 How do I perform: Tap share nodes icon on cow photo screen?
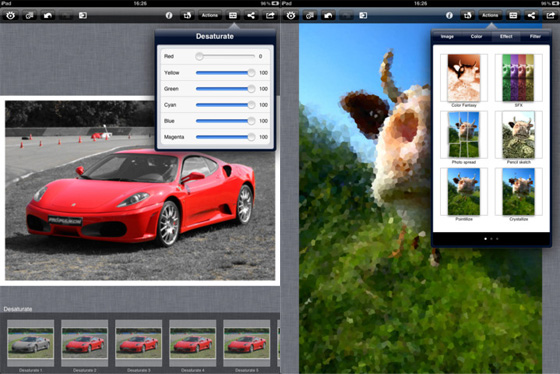pos(531,15)
